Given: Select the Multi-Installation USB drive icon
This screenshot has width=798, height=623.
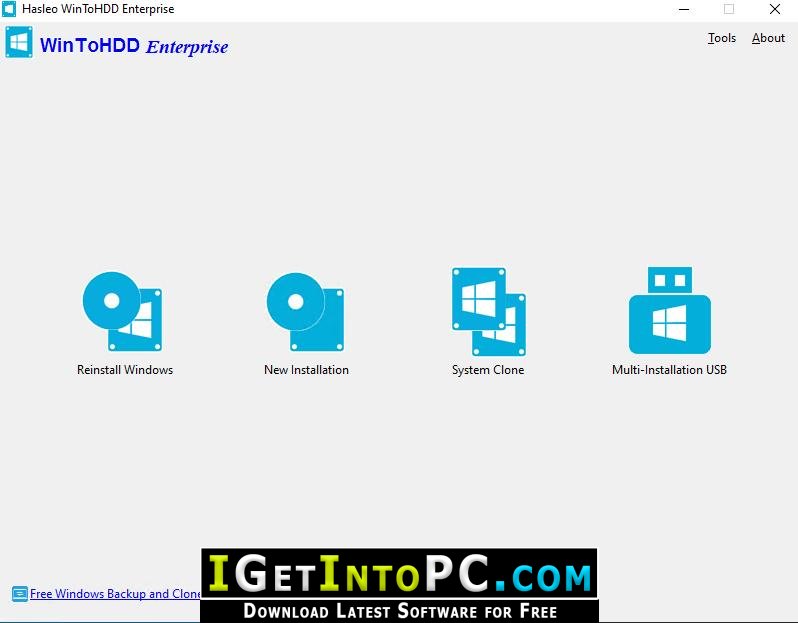Looking at the screenshot, I should coord(670,310).
